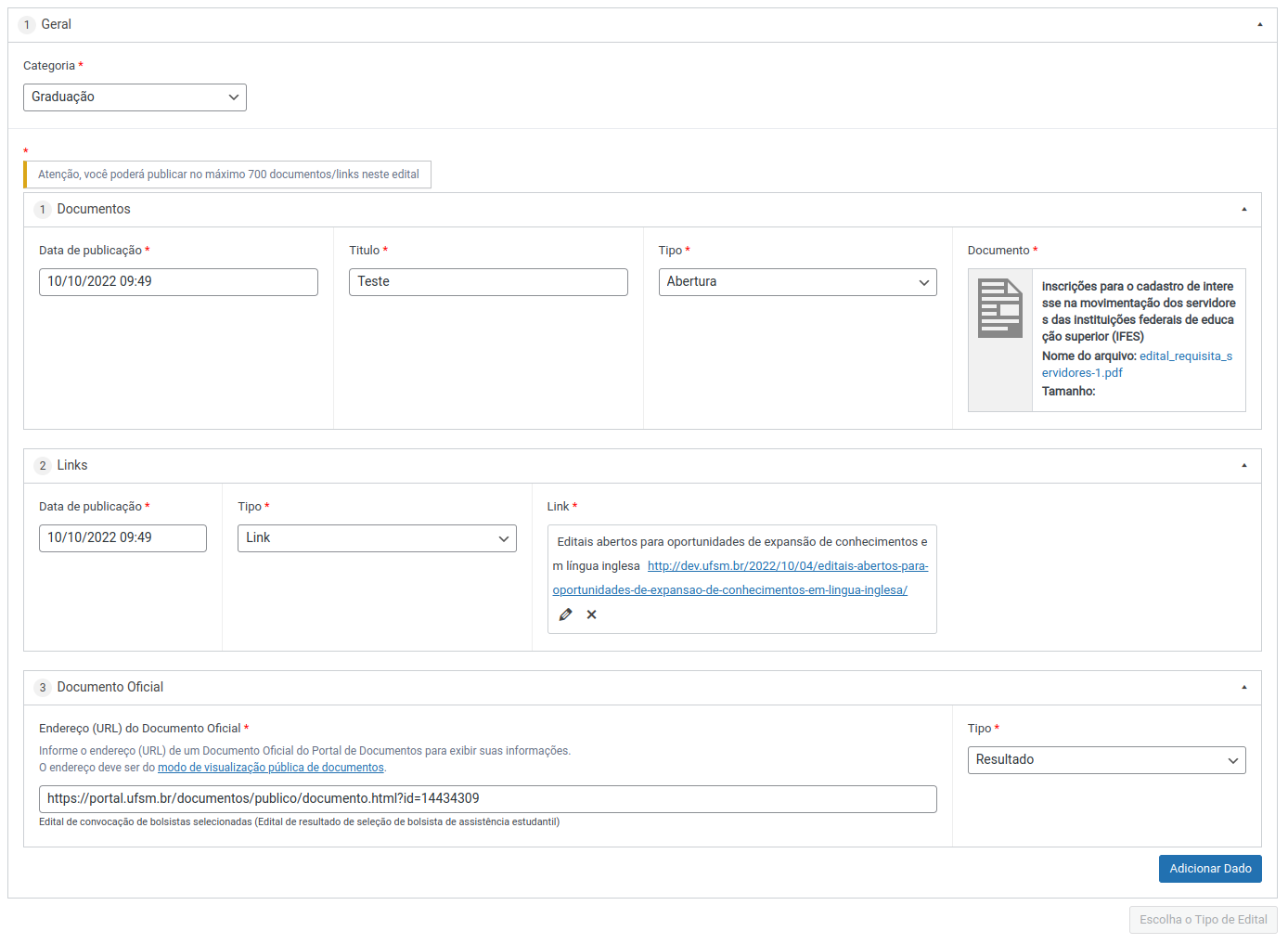Screen dimensions: 1288x944
Task: Click the document file icon thumbnail
Action: coord(1000,309)
